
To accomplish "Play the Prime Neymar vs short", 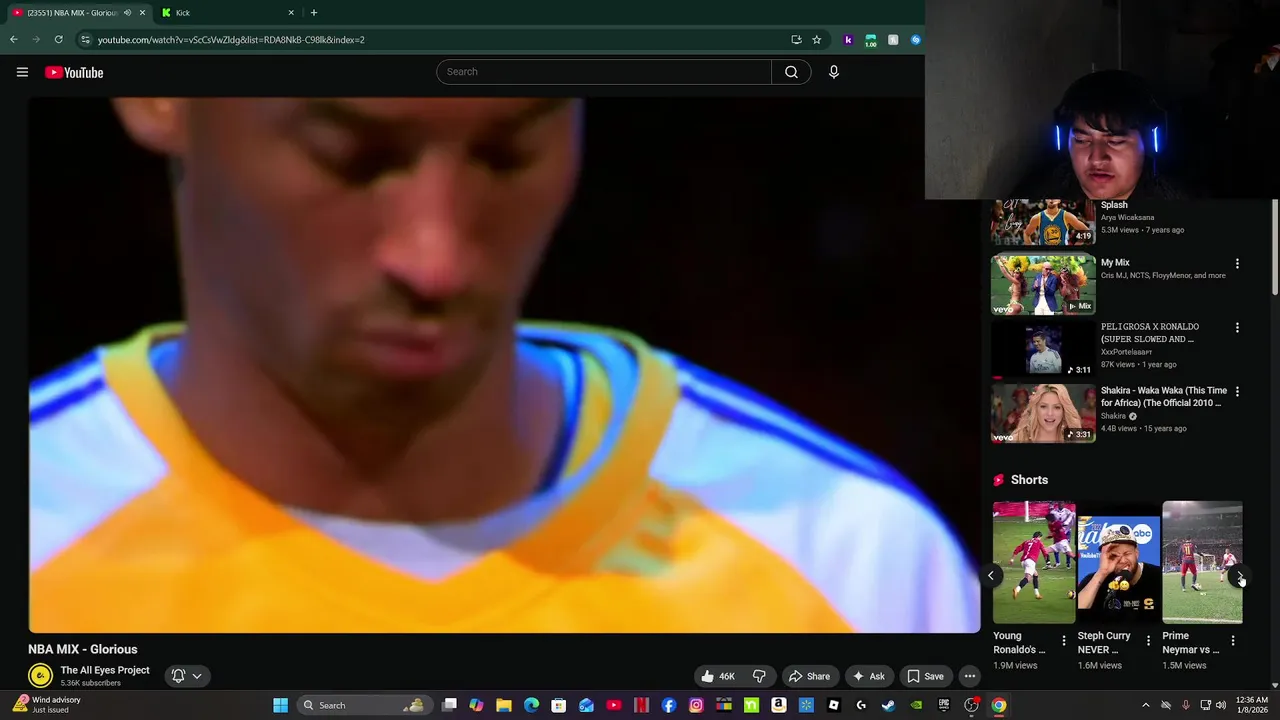I will 1202,562.
